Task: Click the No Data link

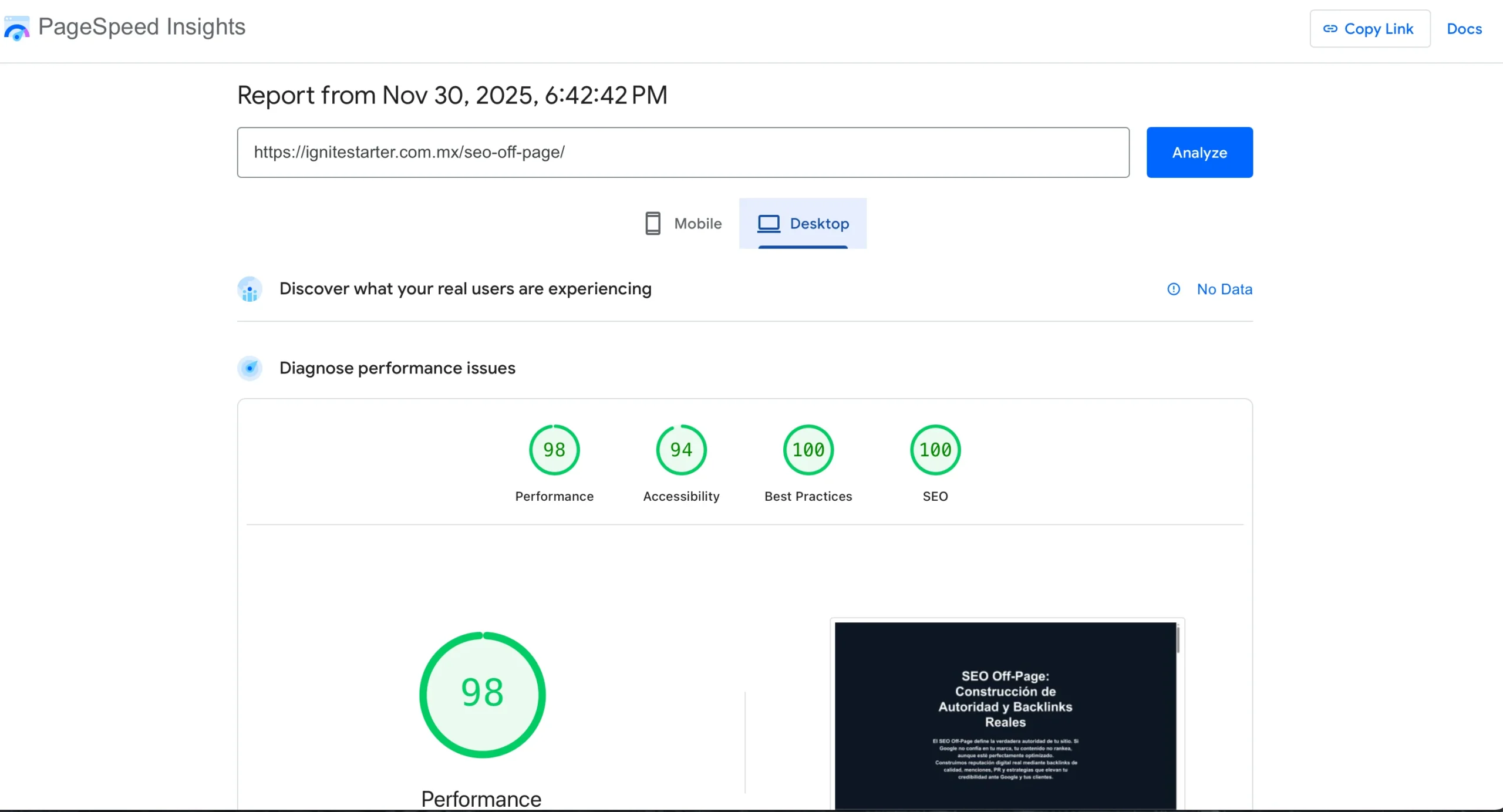Action: (x=1225, y=289)
